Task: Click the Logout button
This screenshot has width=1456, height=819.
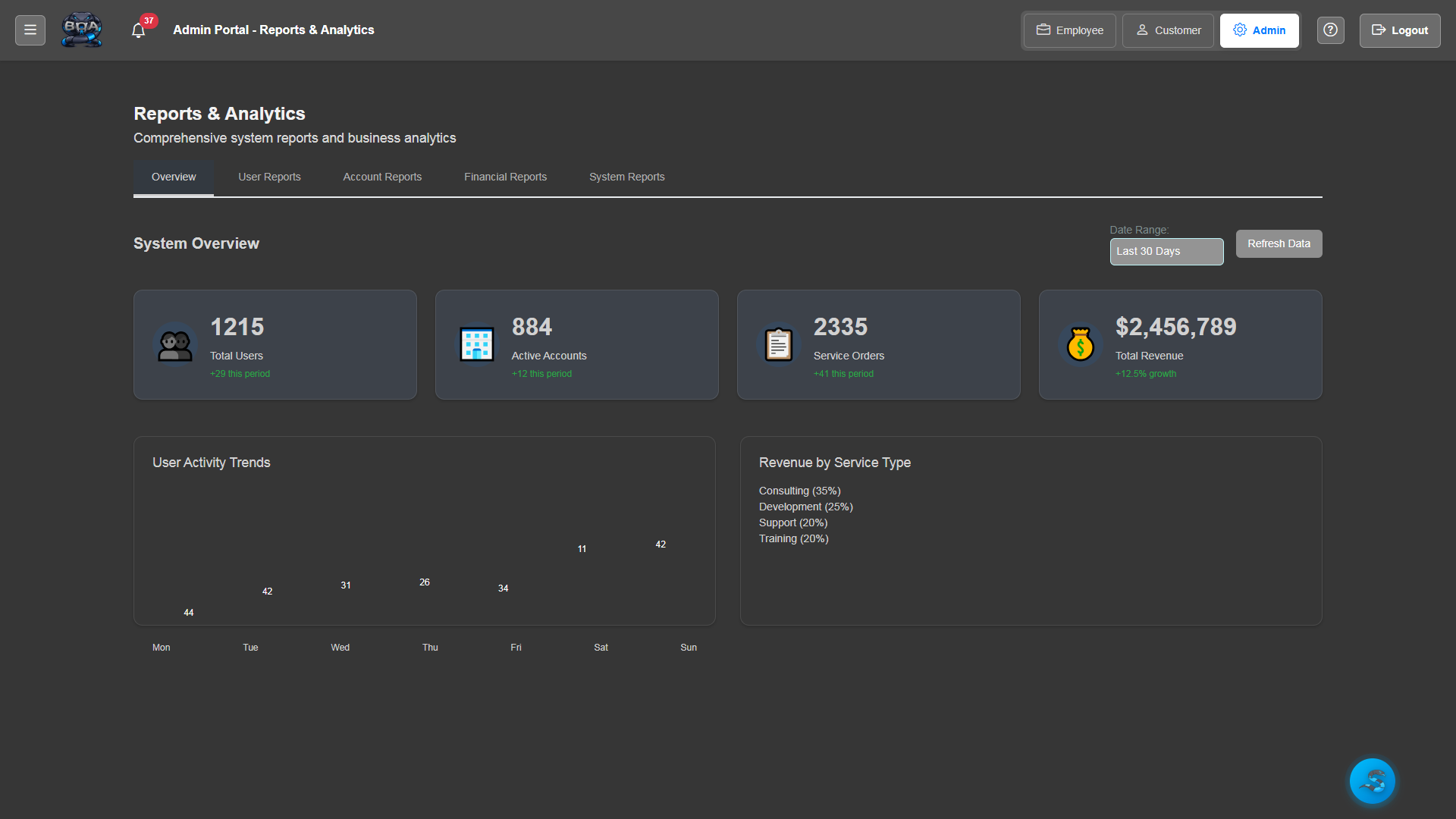Action: (x=1399, y=30)
